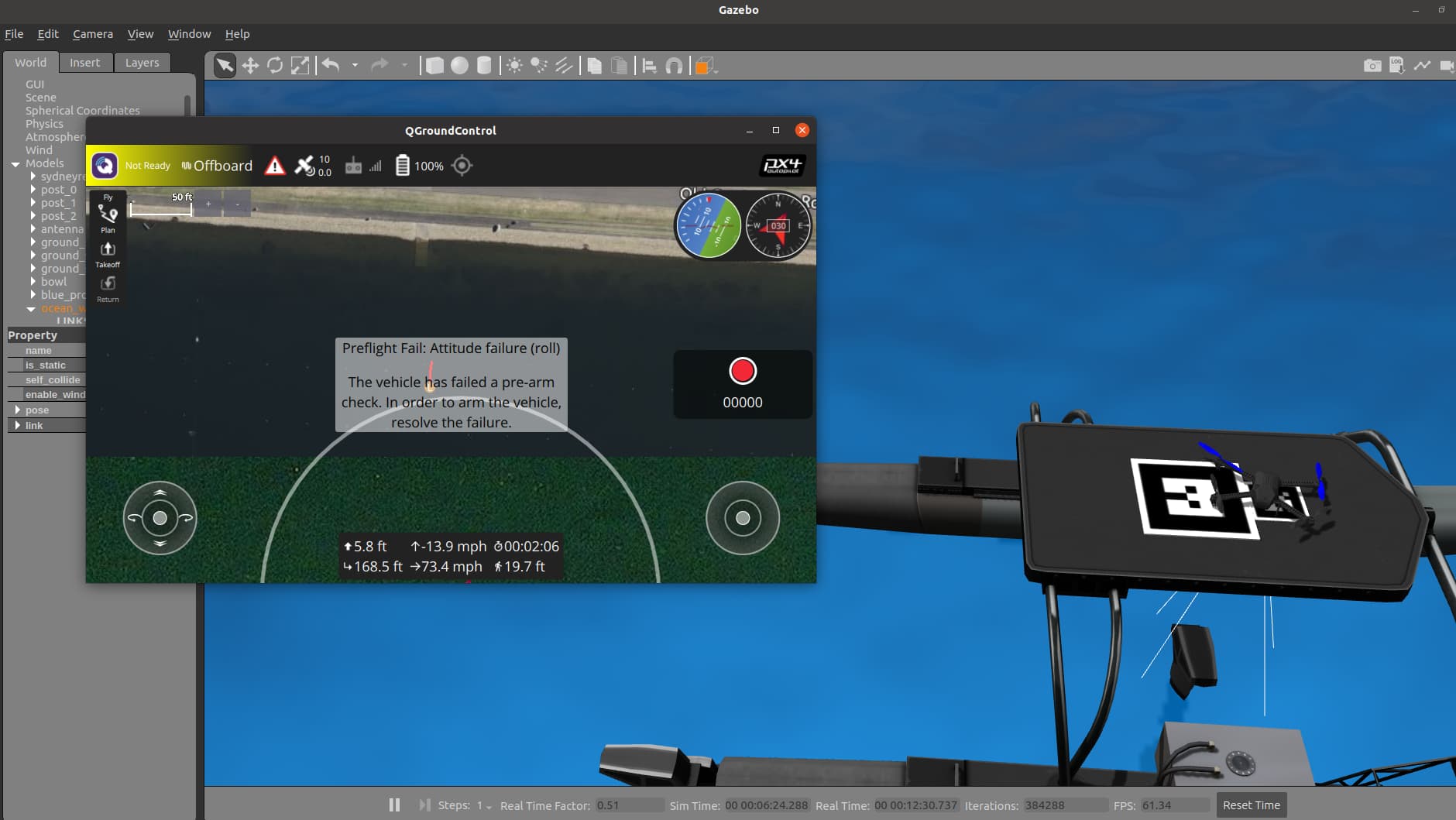Click the red warning triangle indicator
Image resolution: width=1456 pixels, height=820 pixels.
pos(275,166)
